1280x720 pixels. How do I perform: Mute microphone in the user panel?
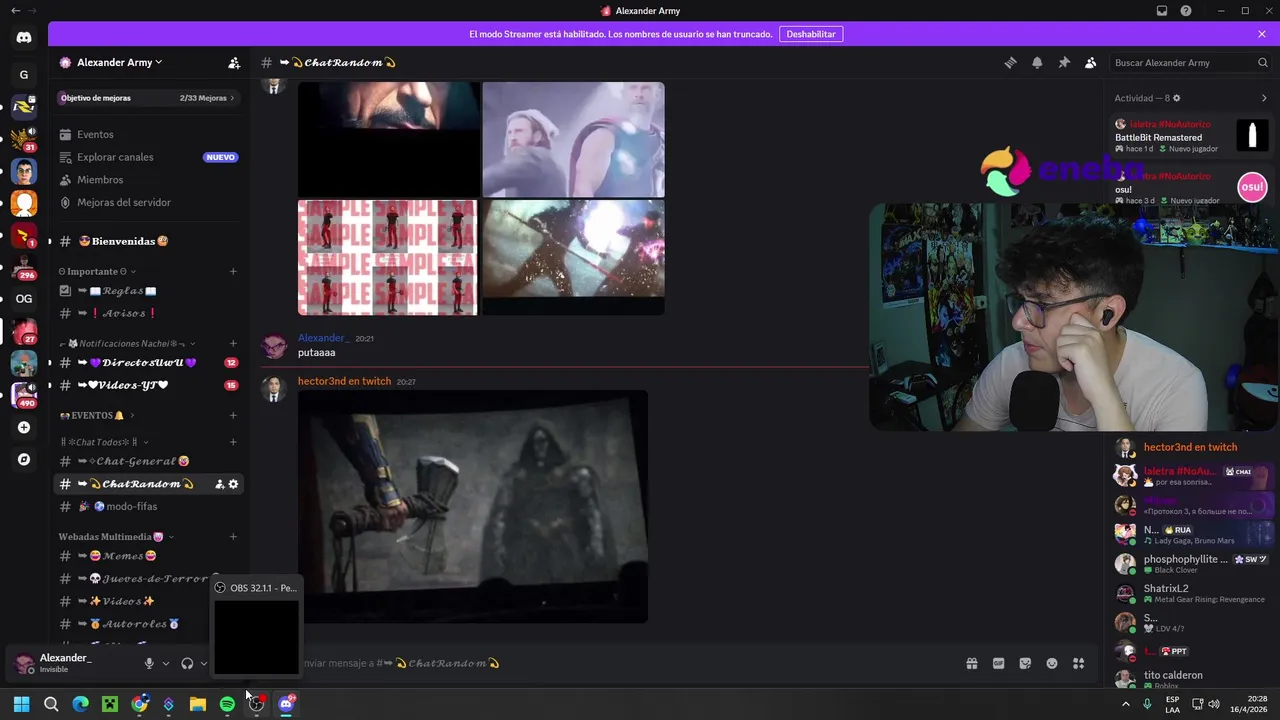coord(149,663)
